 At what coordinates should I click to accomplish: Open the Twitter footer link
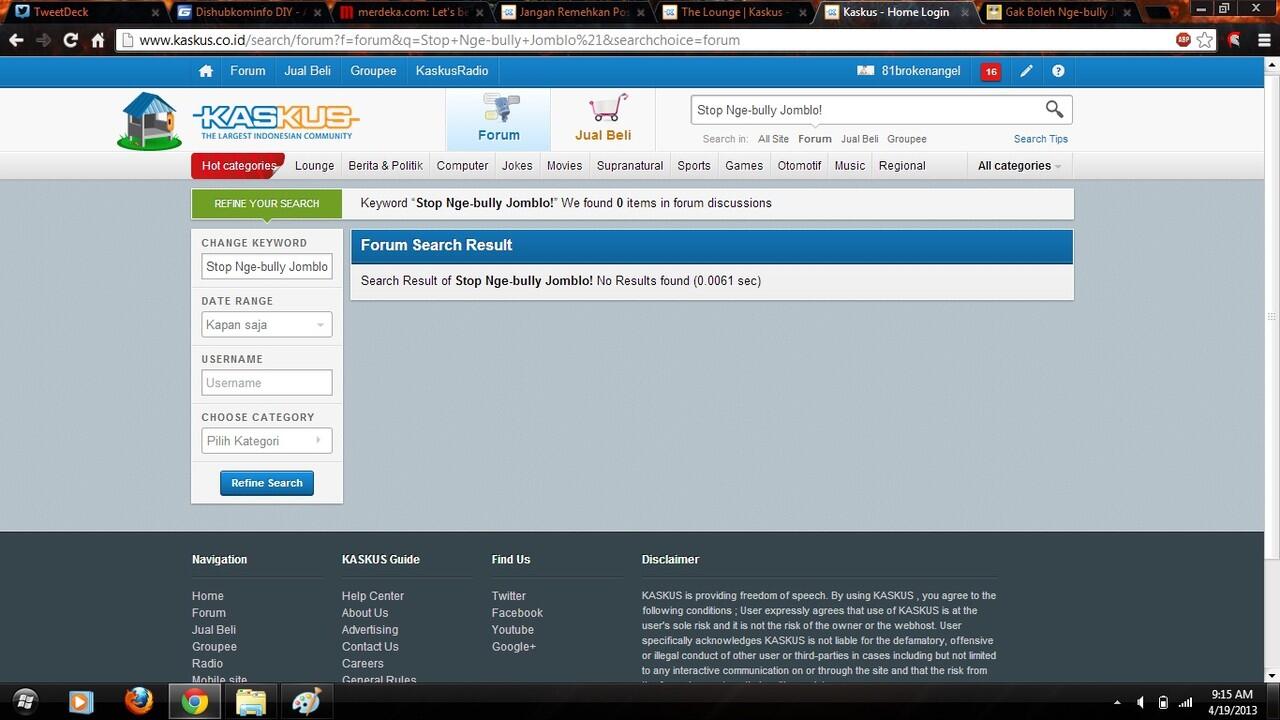[x=508, y=596]
